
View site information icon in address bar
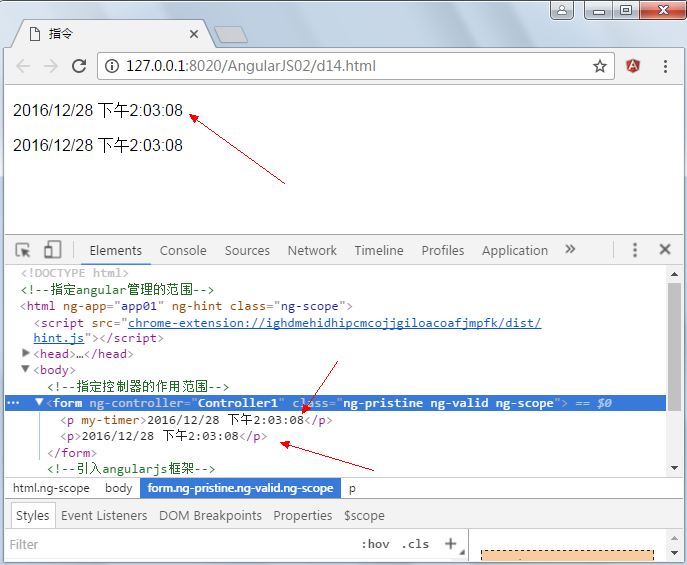[x=112, y=66]
